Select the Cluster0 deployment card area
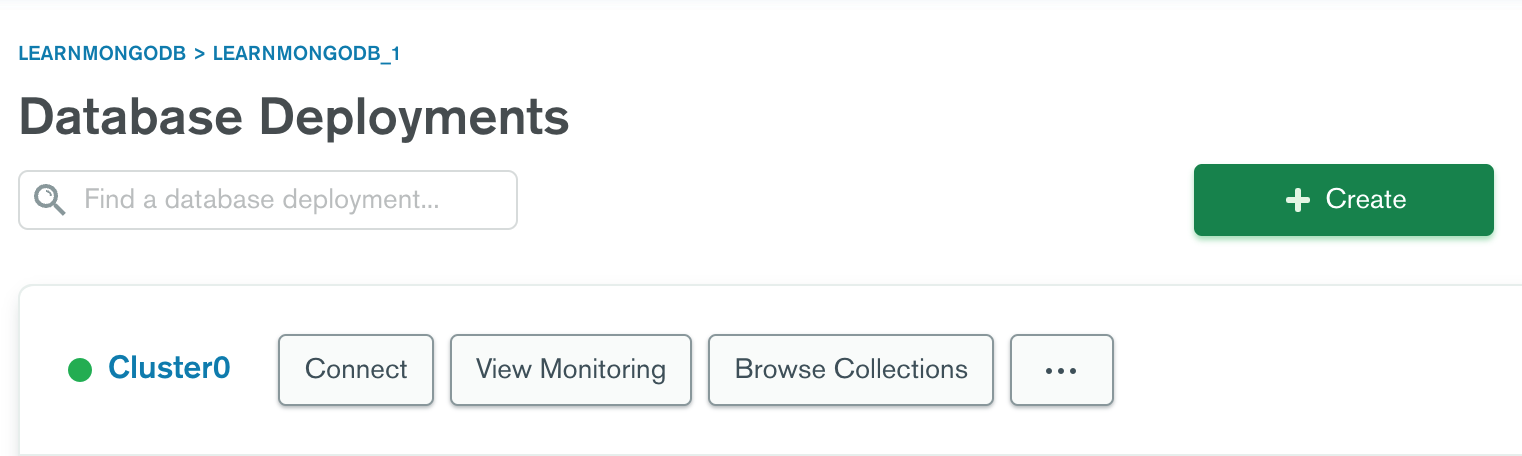 coord(770,370)
